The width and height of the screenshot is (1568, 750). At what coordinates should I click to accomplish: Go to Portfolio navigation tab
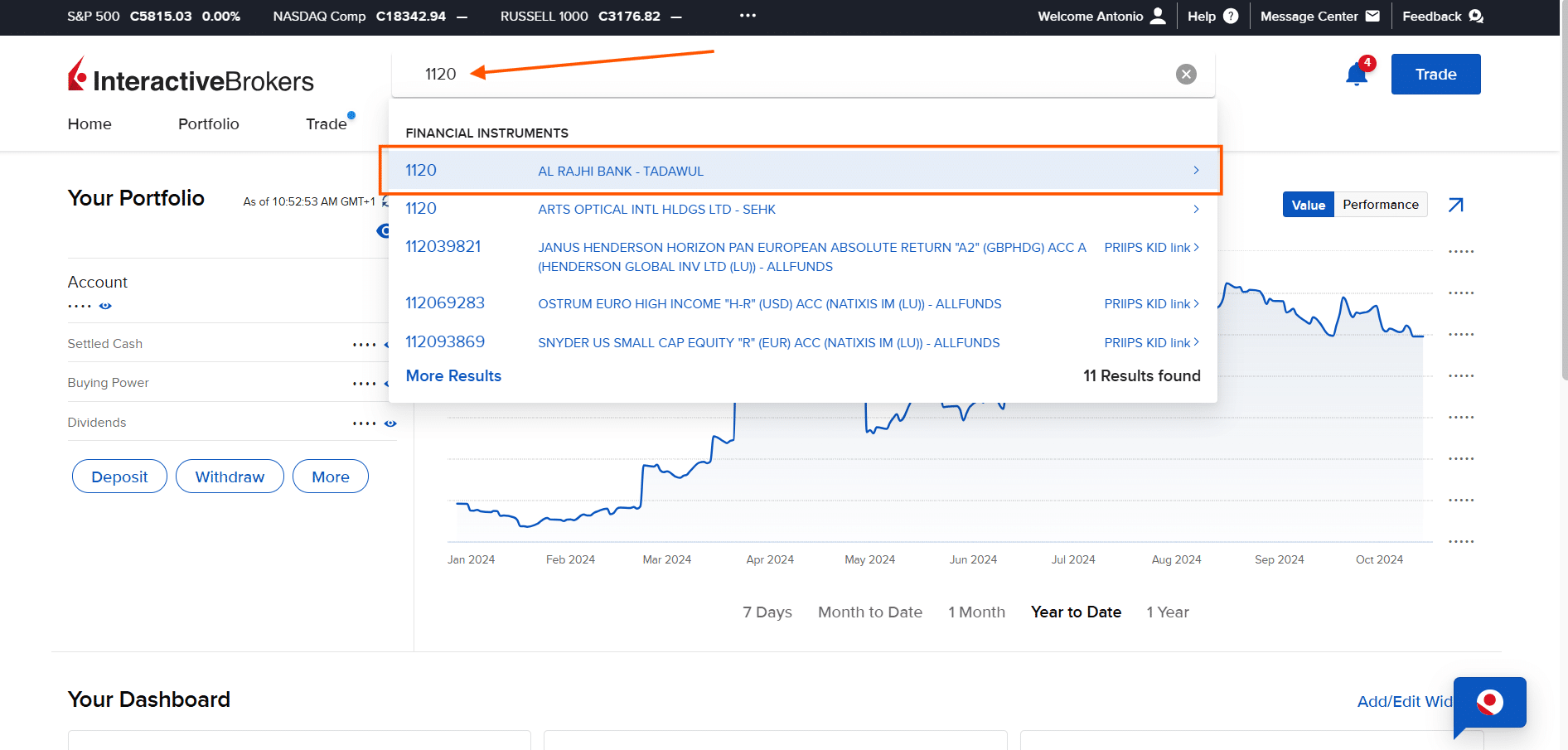209,123
